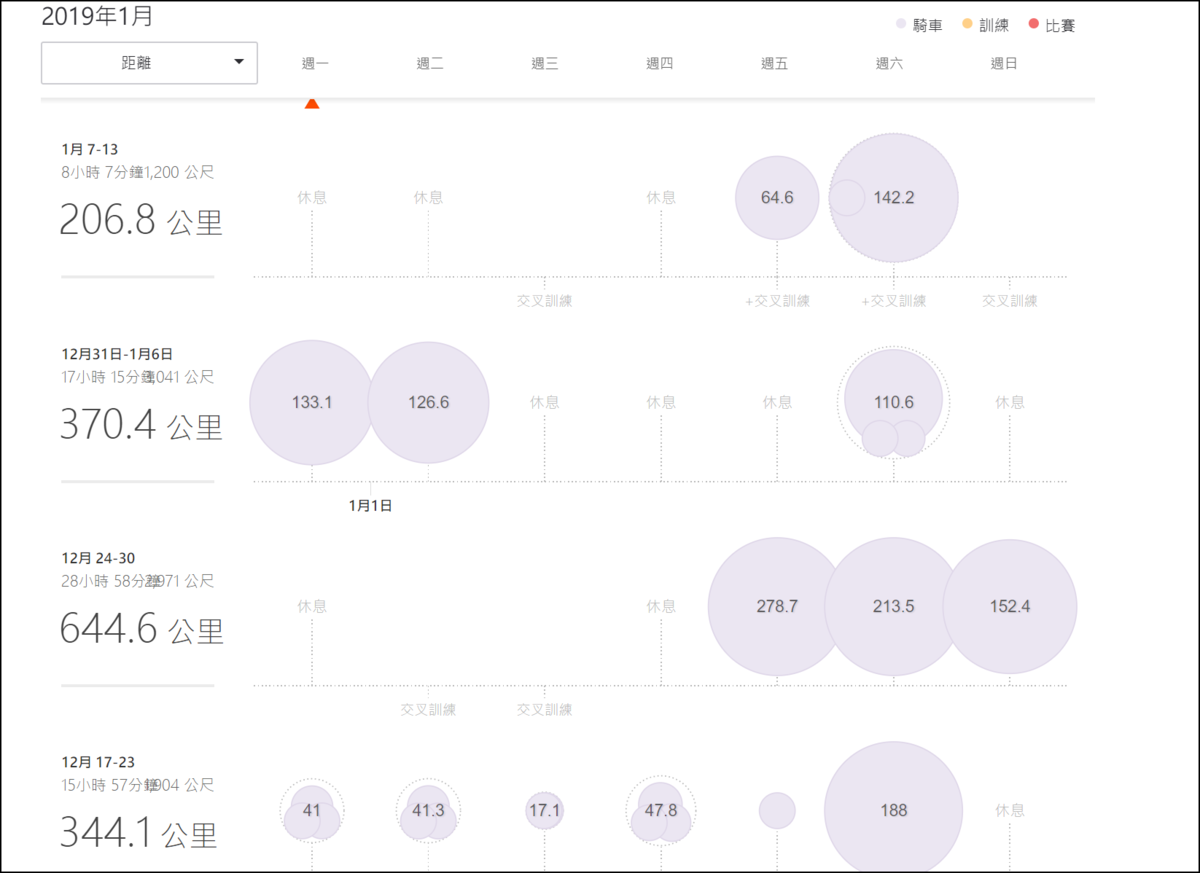The width and height of the screenshot is (1200, 873).
Task: Open the 距離 metric dropdown
Action: click(x=149, y=63)
